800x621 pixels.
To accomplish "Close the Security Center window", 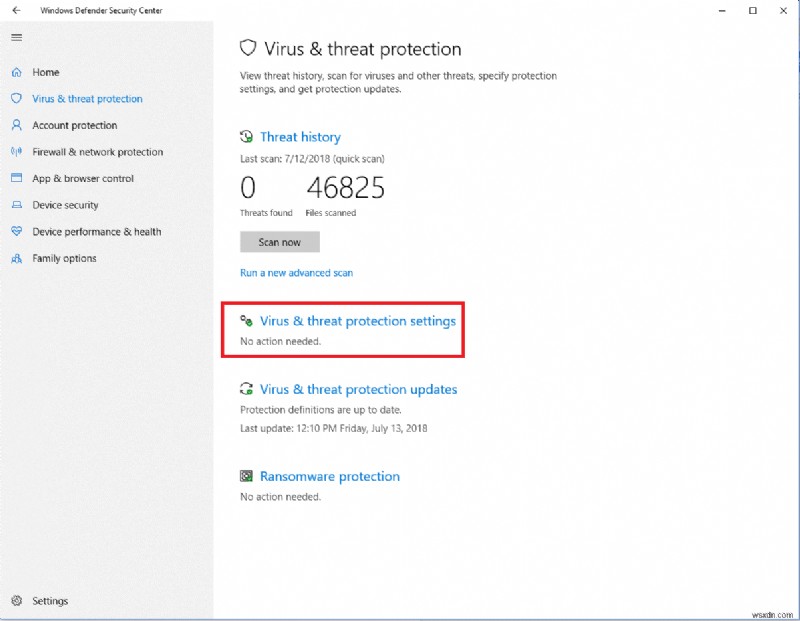I will (x=783, y=10).
